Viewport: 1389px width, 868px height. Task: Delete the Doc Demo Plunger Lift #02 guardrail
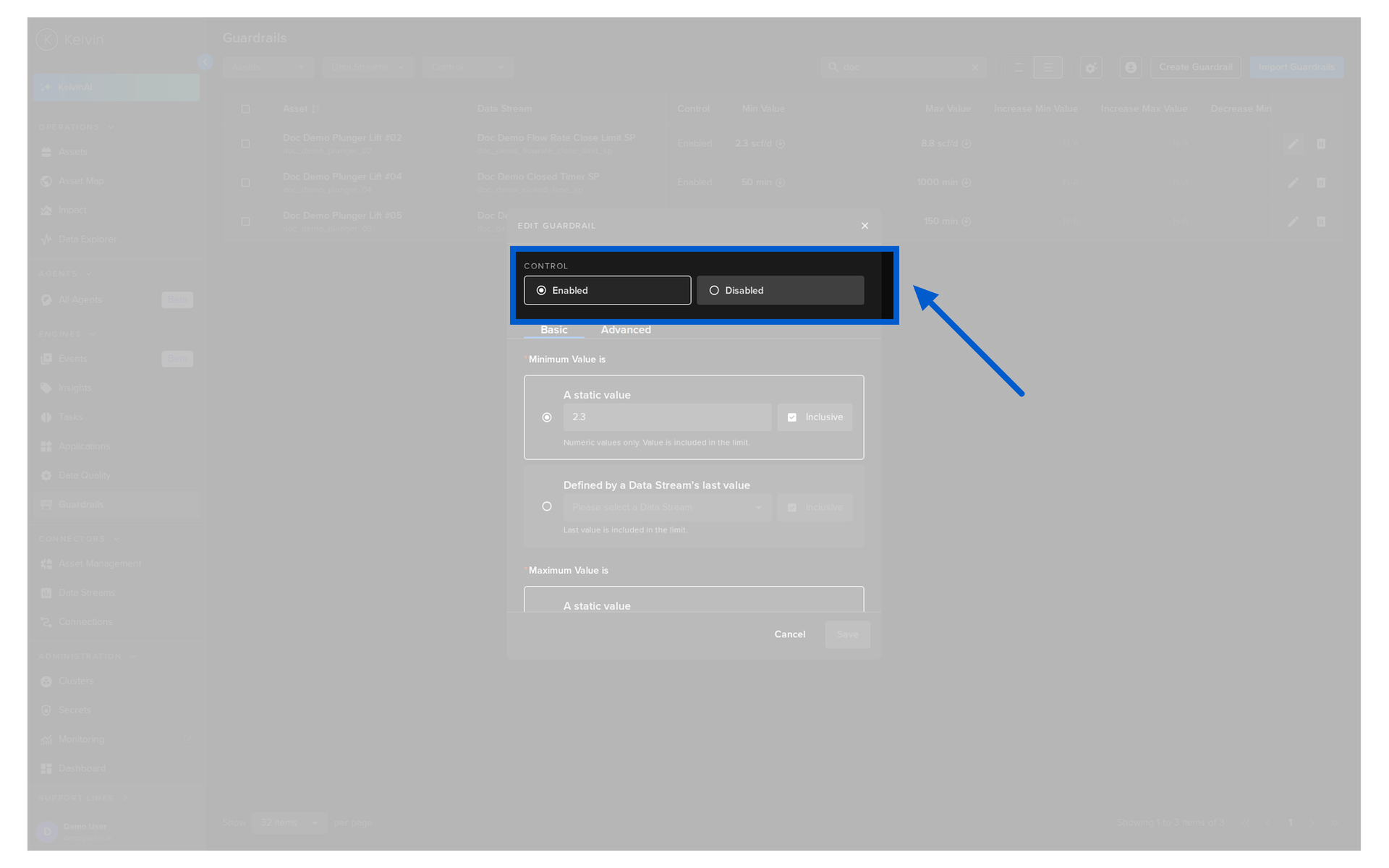pos(1321,144)
